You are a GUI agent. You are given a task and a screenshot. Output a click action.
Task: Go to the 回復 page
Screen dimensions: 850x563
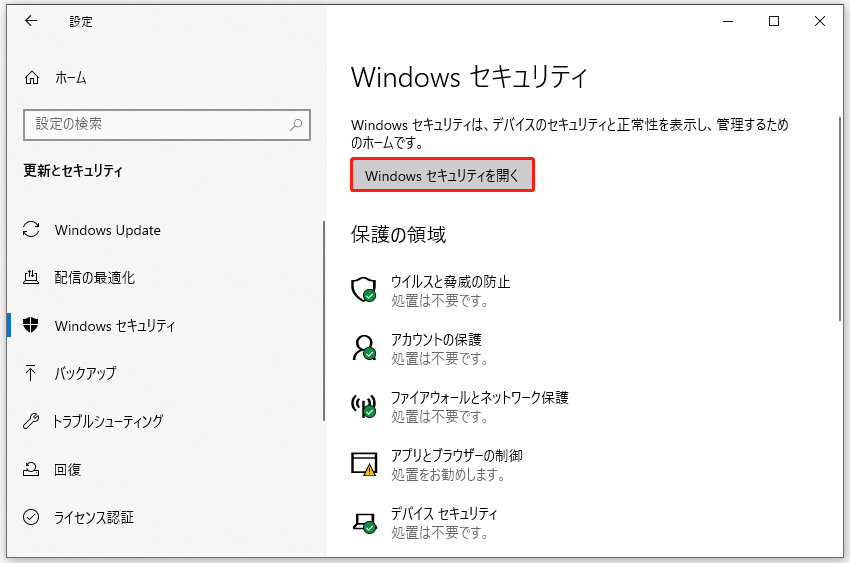pyautogui.click(x=67, y=469)
